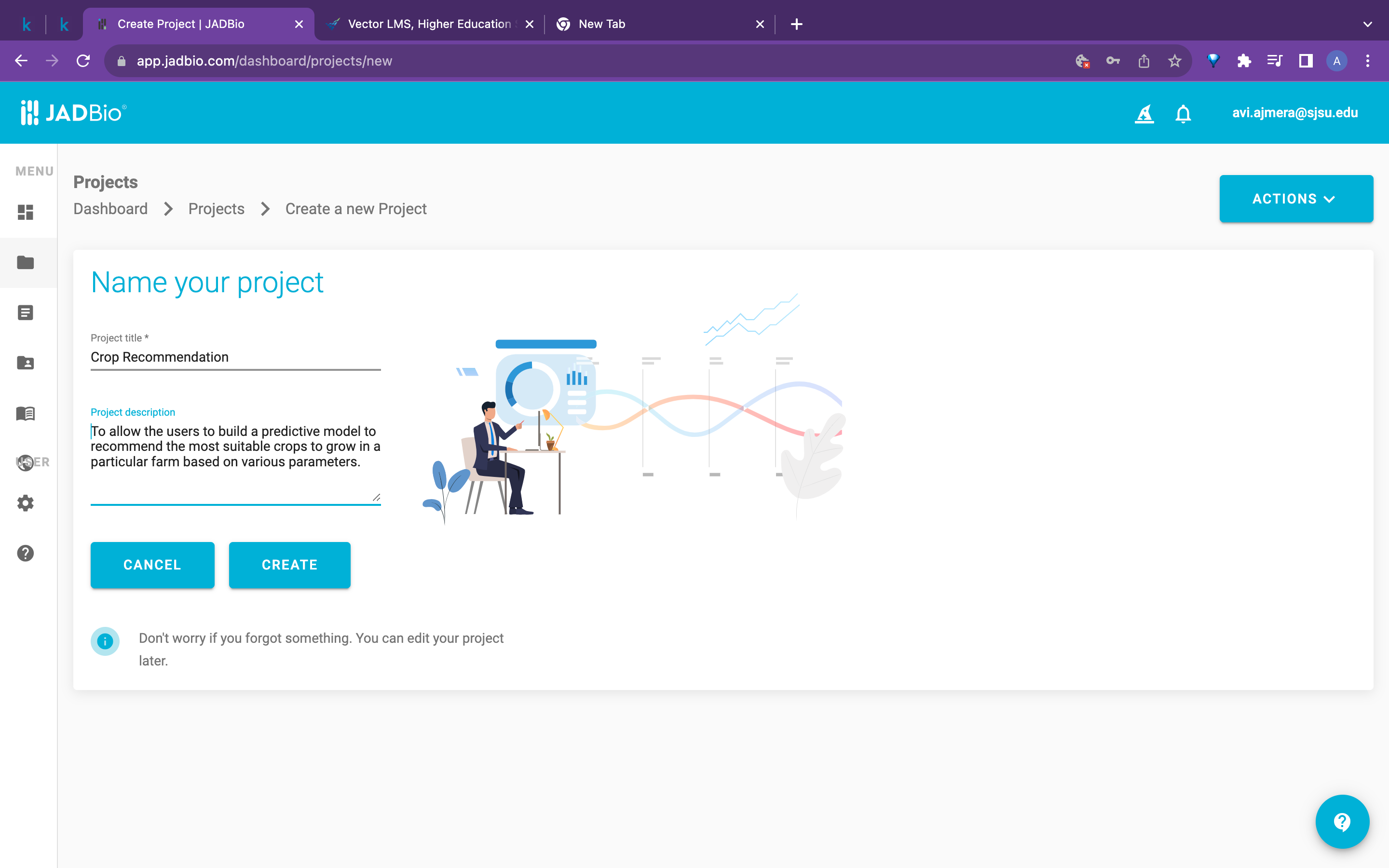Open the Chrome profile avatar menu
This screenshot has height=868, width=1389.
pyautogui.click(x=1336, y=60)
